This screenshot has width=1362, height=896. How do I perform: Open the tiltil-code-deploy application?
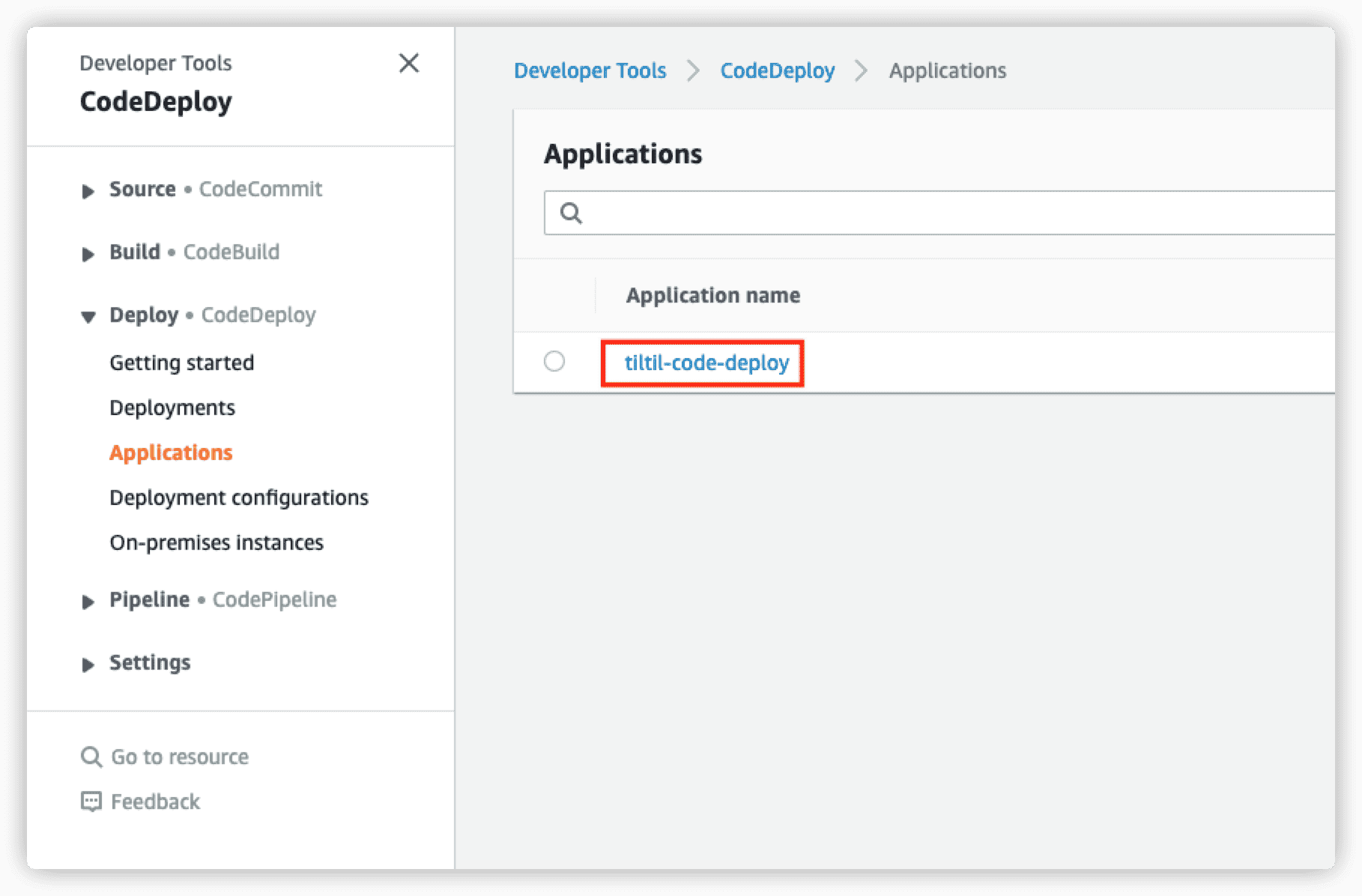(x=706, y=363)
